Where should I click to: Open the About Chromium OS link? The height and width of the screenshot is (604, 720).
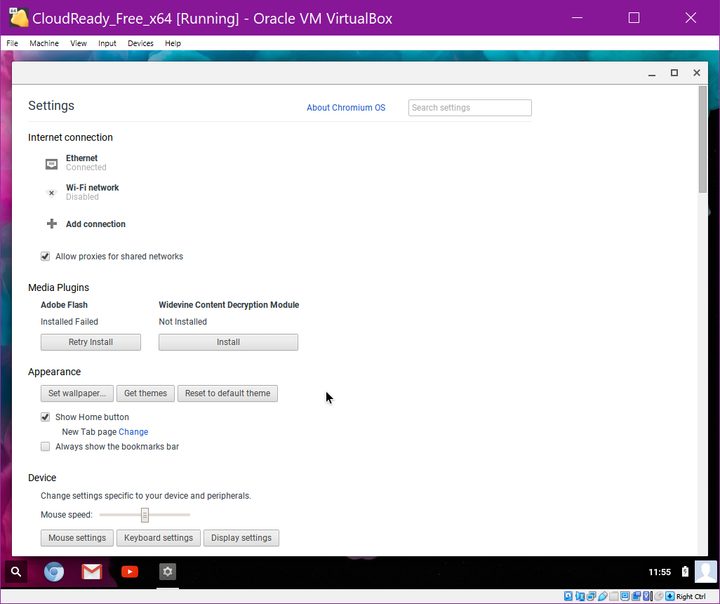(346, 107)
